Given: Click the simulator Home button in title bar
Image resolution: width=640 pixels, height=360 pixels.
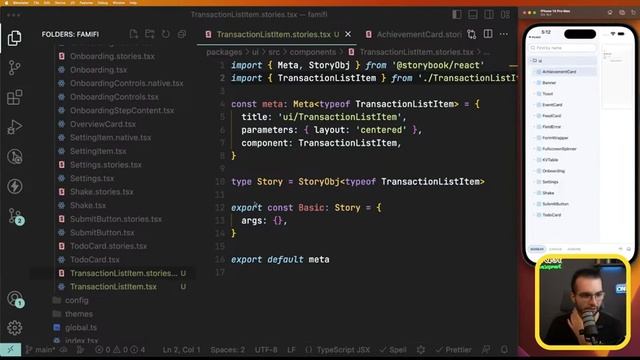Looking at the screenshot, I should click(x=610, y=13).
